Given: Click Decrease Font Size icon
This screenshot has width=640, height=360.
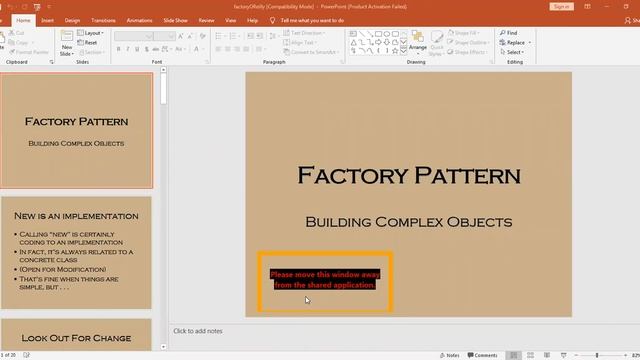Looking at the screenshot, I should [x=190, y=36].
